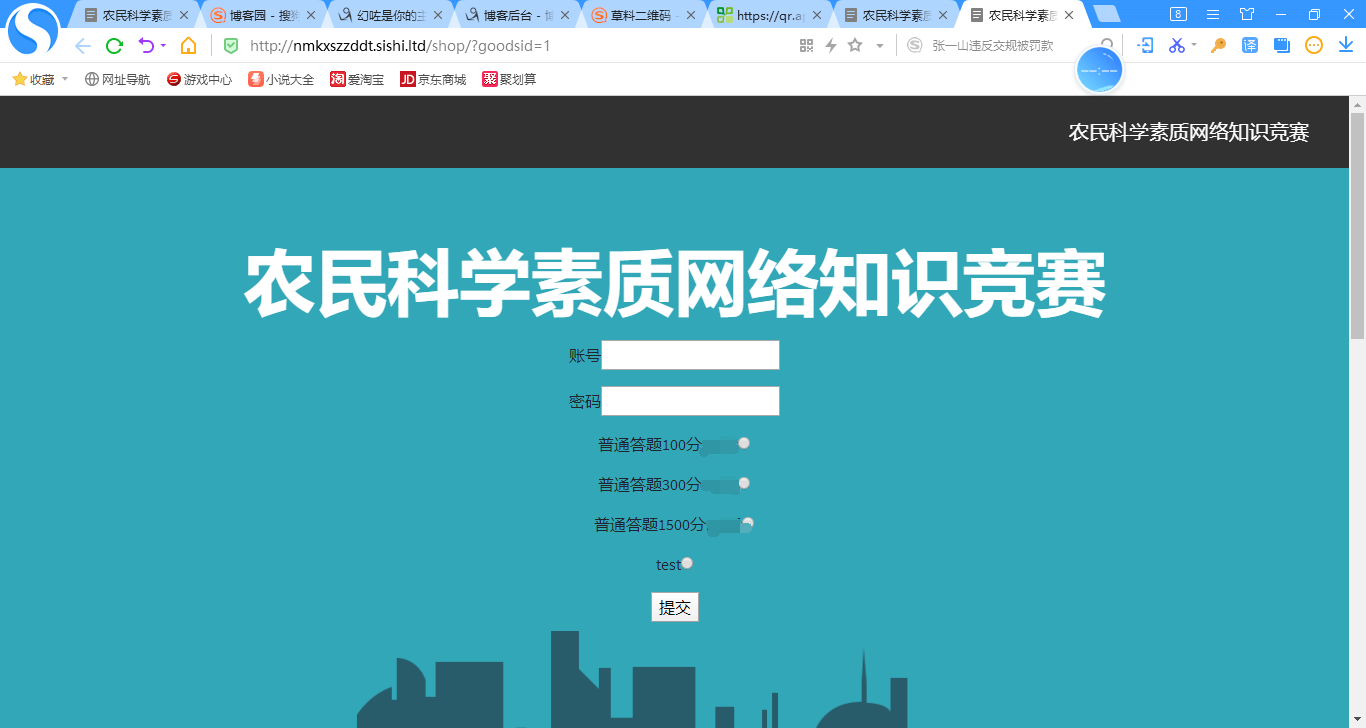Image resolution: width=1366 pixels, height=728 pixels.
Task: Select the 普通答题300分 radio button
Action: coord(743,483)
